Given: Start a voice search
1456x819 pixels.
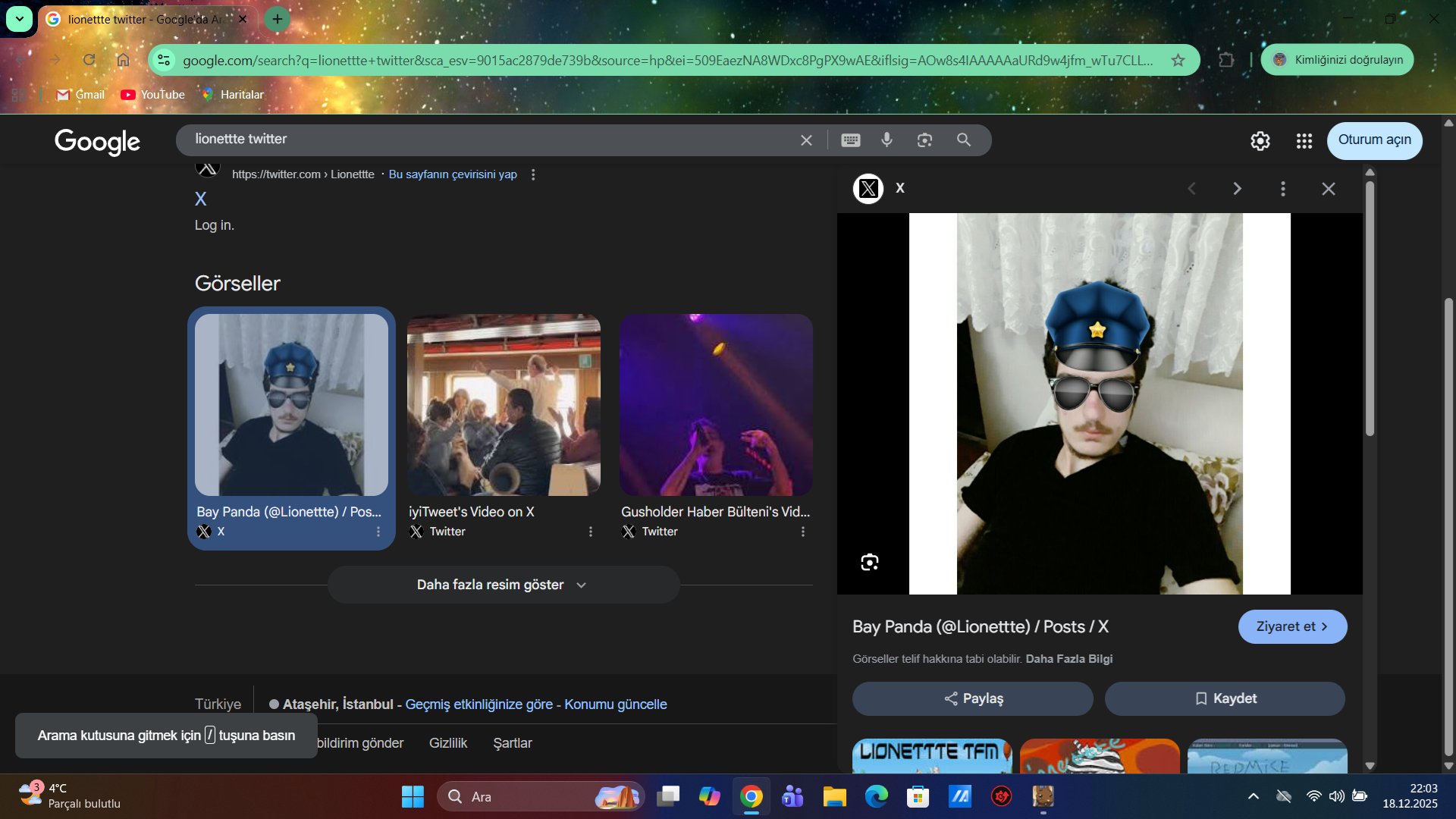Looking at the screenshot, I should [886, 140].
